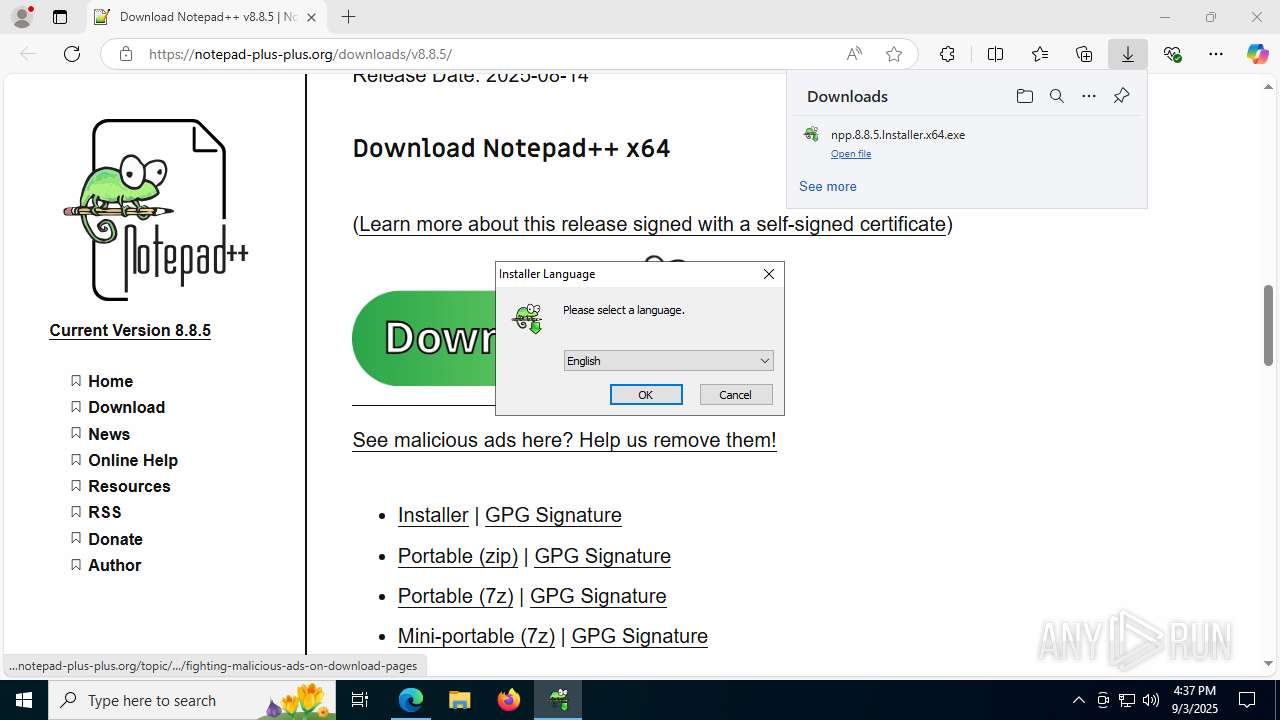The image size is (1280, 720).
Task: Click the Portable (zip) link
Action: (x=458, y=556)
